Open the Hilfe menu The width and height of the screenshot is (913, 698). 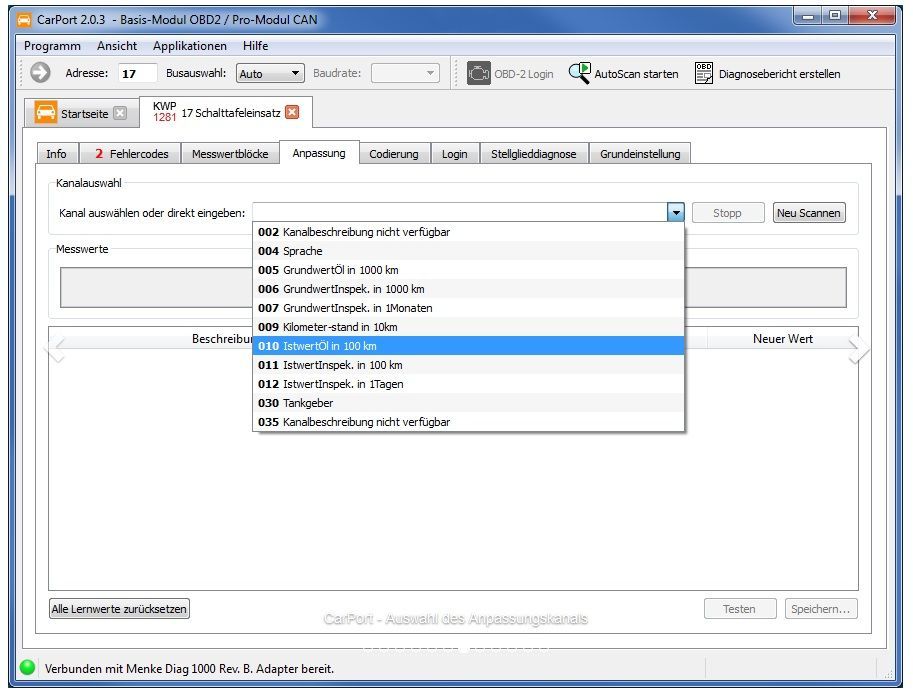click(255, 46)
